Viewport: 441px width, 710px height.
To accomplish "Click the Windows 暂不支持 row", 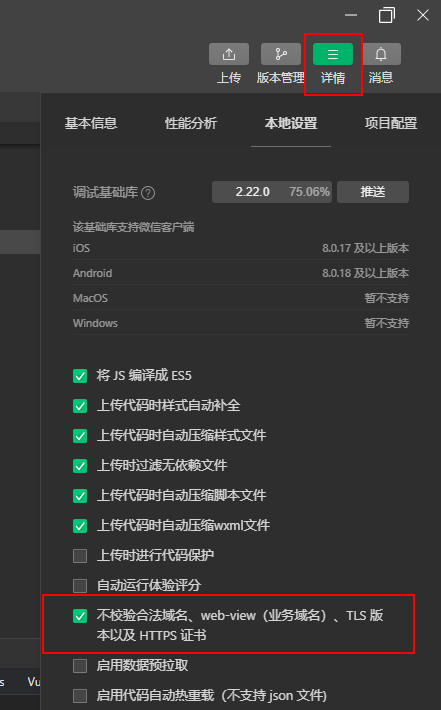I will point(241,323).
